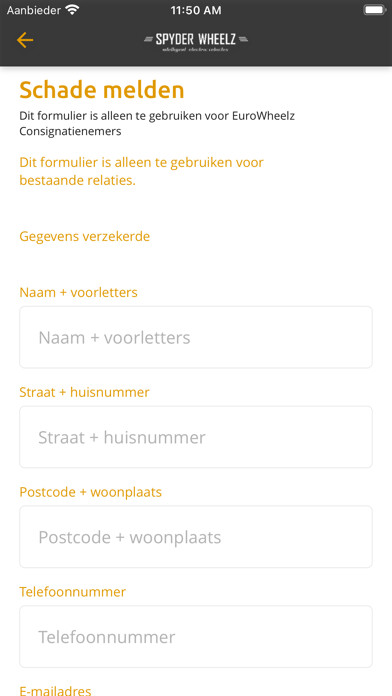This screenshot has width=392, height=696.
Task: Click the Naam + voorletters orange label
Action: pos(79,292)
